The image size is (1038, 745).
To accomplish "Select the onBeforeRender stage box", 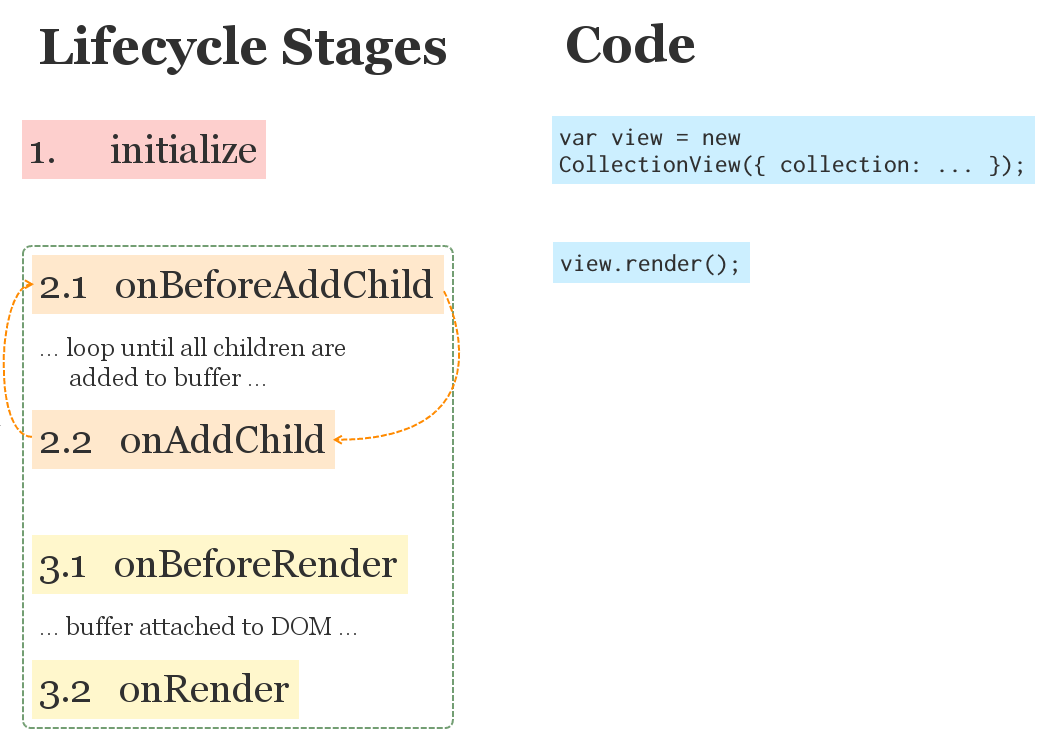I will [220, 564].
